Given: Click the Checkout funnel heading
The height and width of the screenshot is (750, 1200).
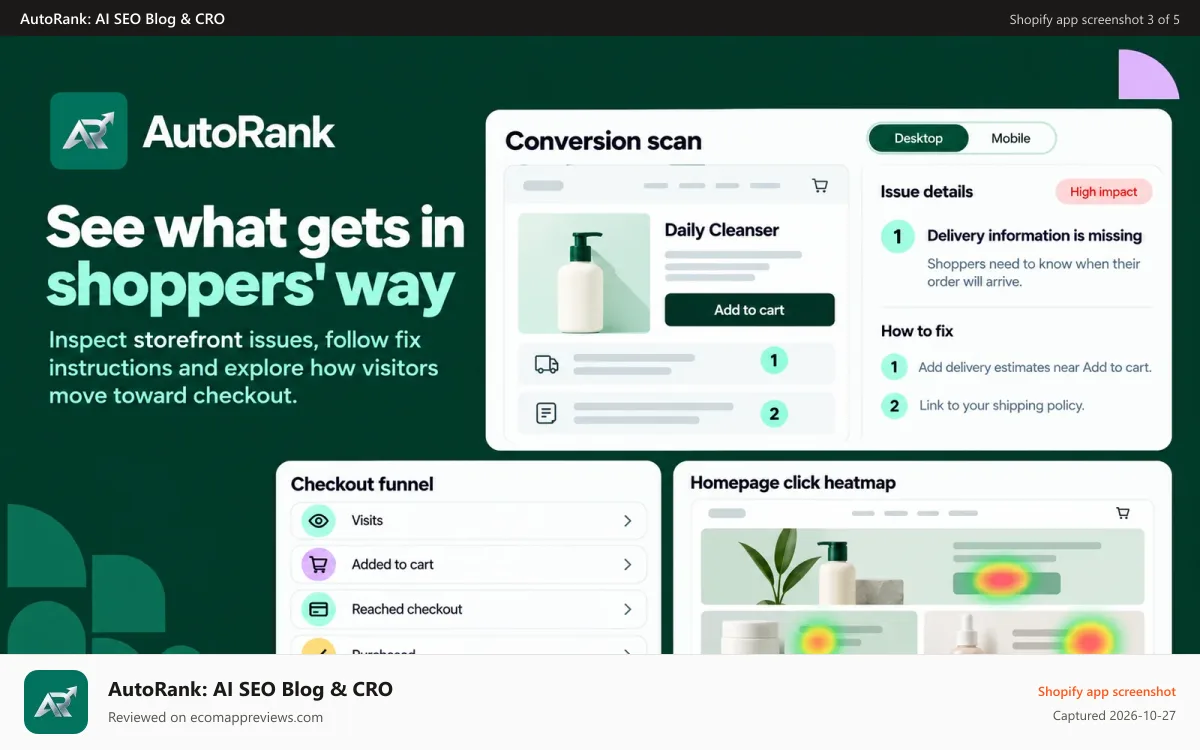Looking at the screenshot, I should coord(362,484).
